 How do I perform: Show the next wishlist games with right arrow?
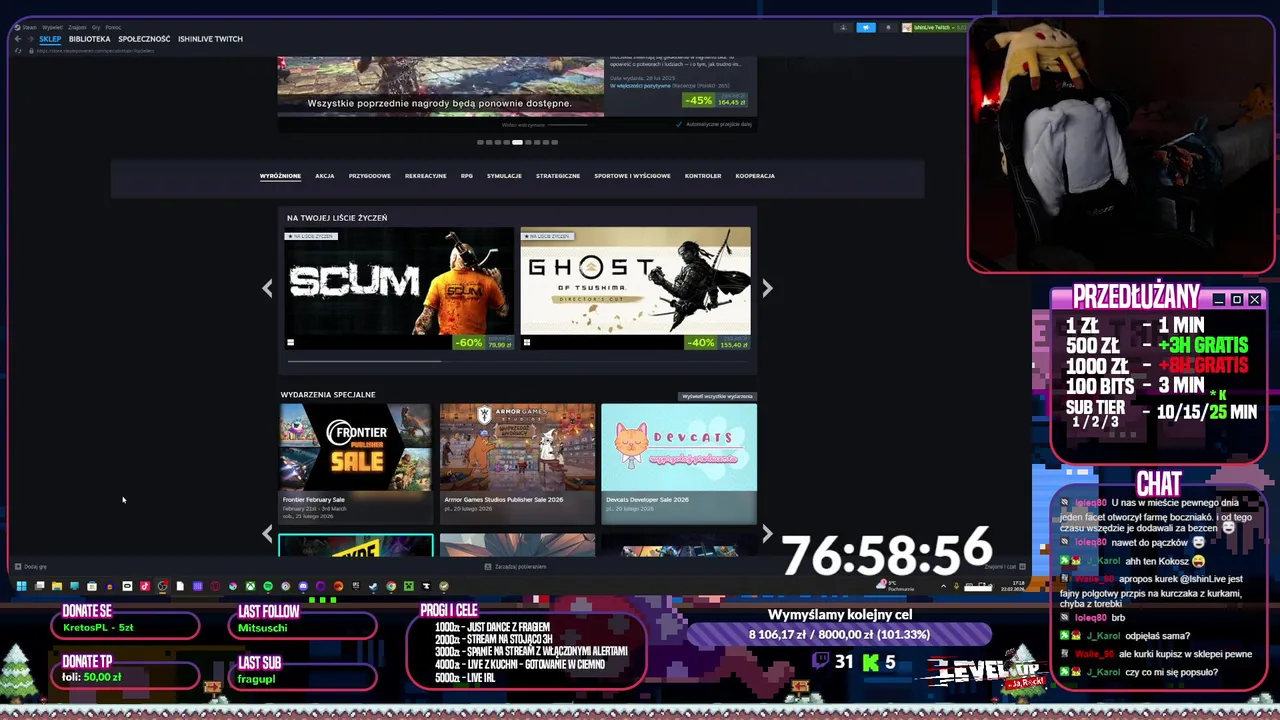[x=767, y=288]
